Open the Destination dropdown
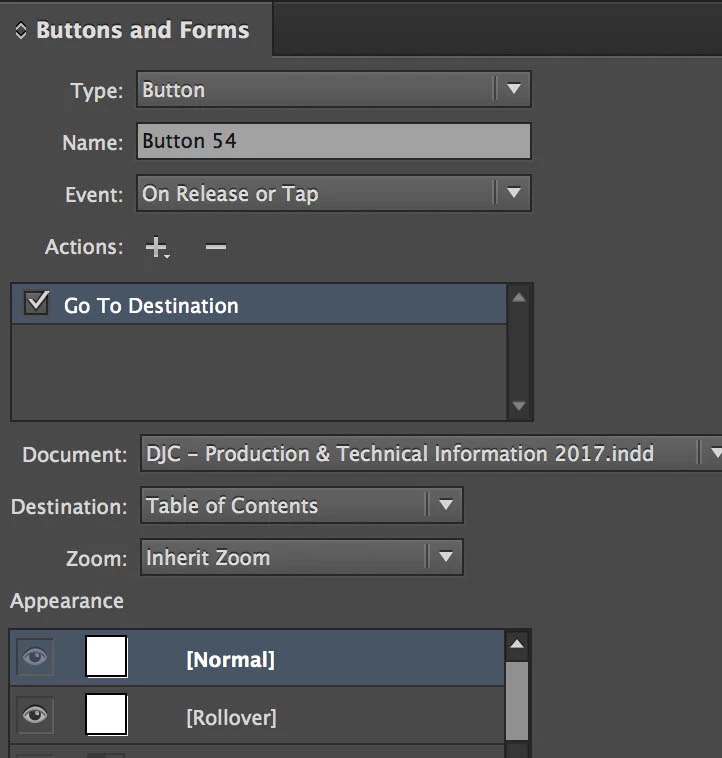 tap(445, 505)
